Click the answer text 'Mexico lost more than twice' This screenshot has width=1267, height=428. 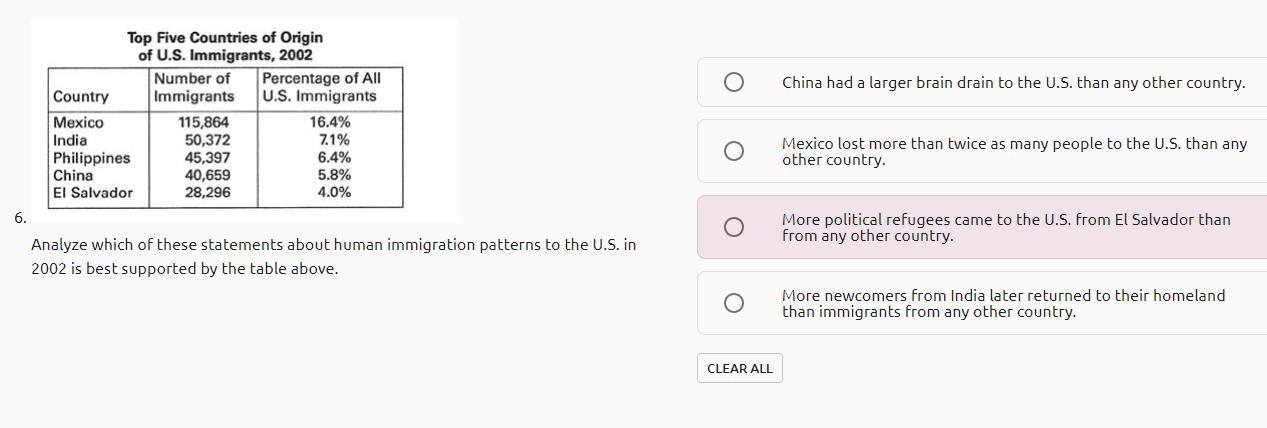1014,151
